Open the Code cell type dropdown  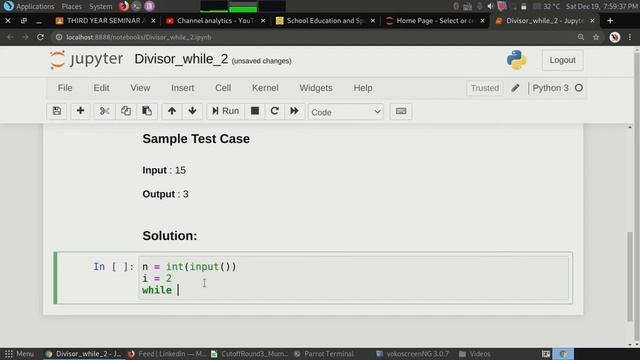click(346, 112)
